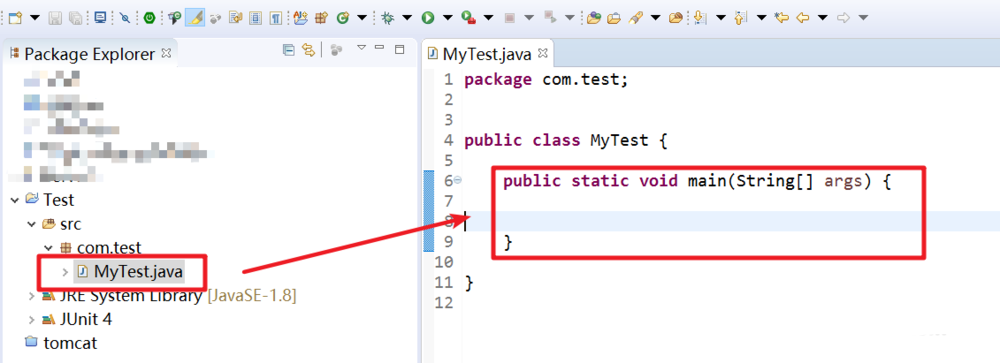Click the Back navigation arrow

[x=802, y=18]
